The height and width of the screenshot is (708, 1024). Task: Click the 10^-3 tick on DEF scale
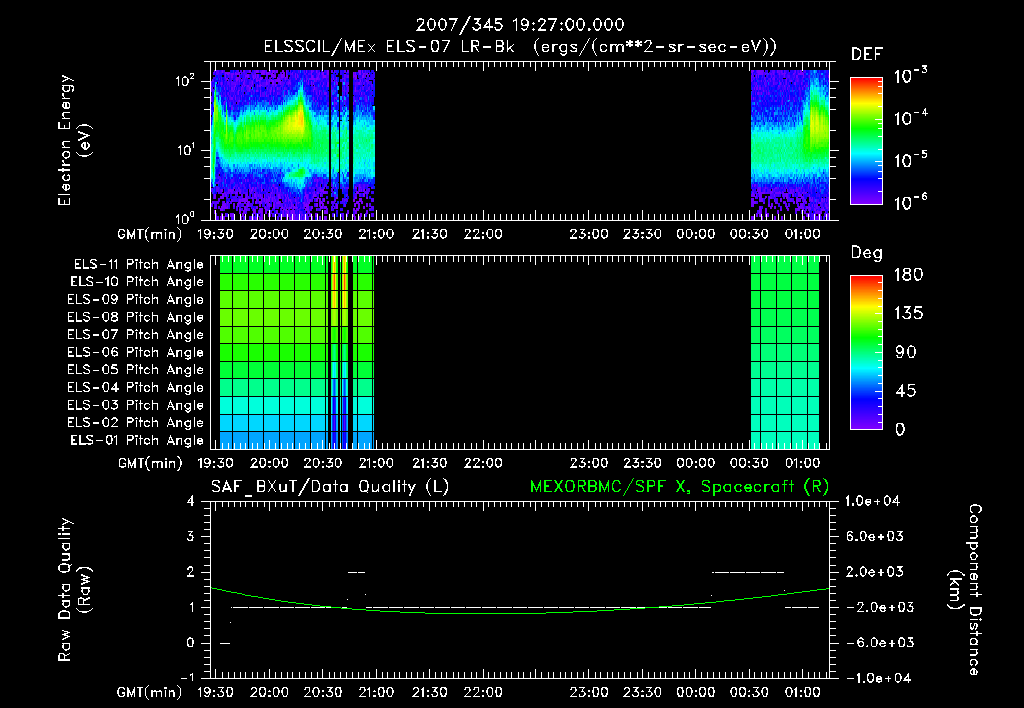click(x=910, y=76)
